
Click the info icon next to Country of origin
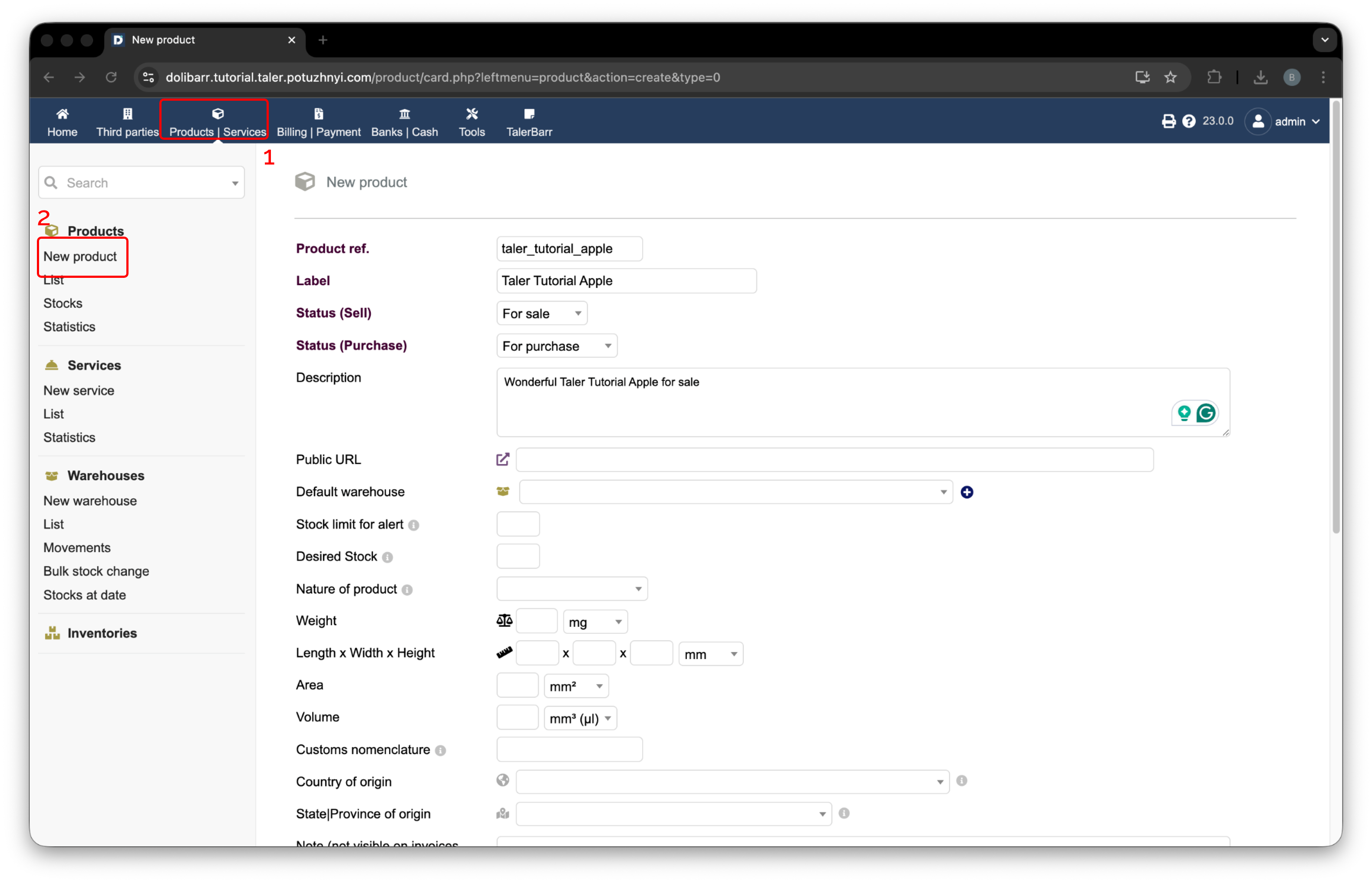[x=962, y=781]
